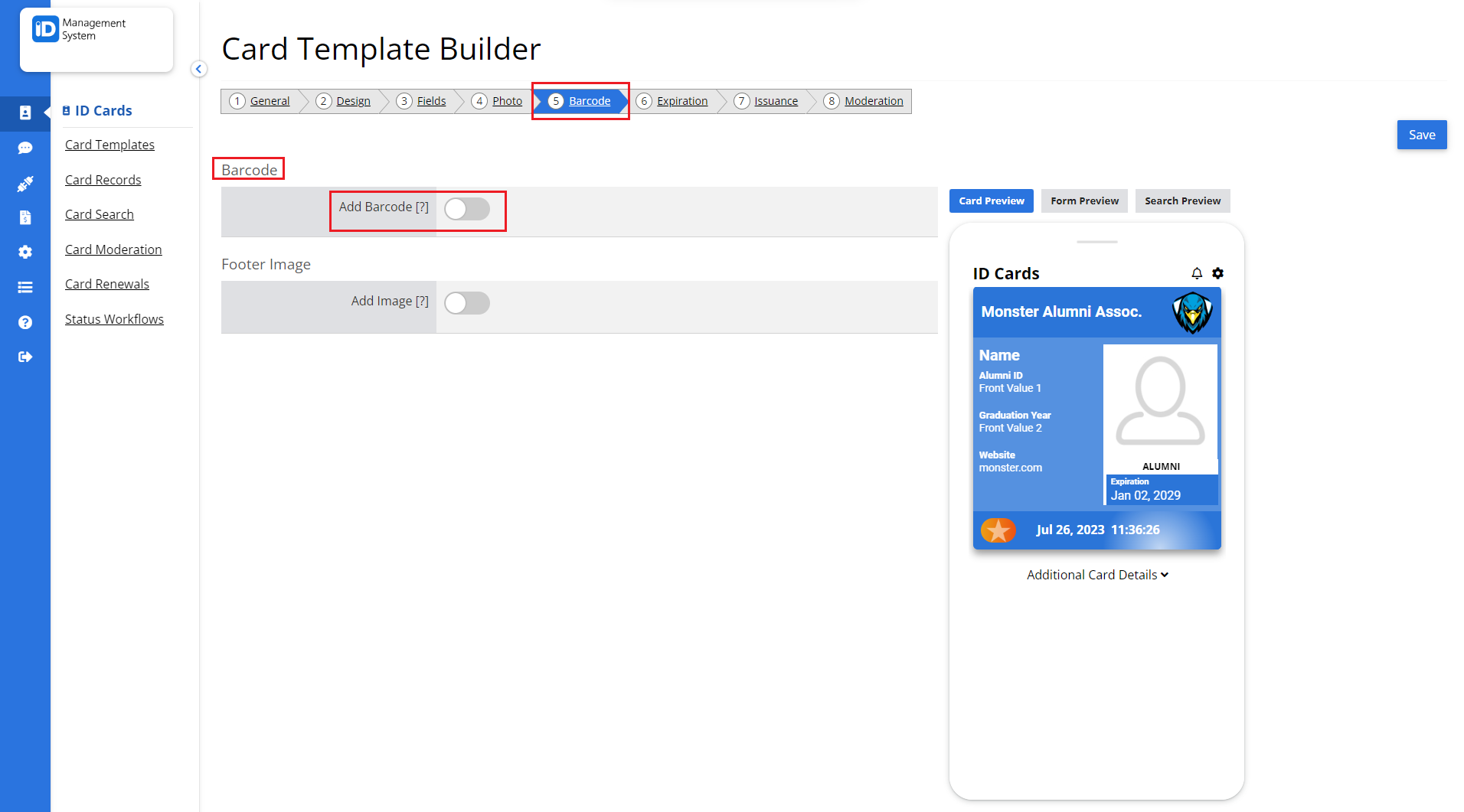Switch to the Form Preview tab
The width and height of the screenshot is (1464, 812).
[x=1084, y=201]
